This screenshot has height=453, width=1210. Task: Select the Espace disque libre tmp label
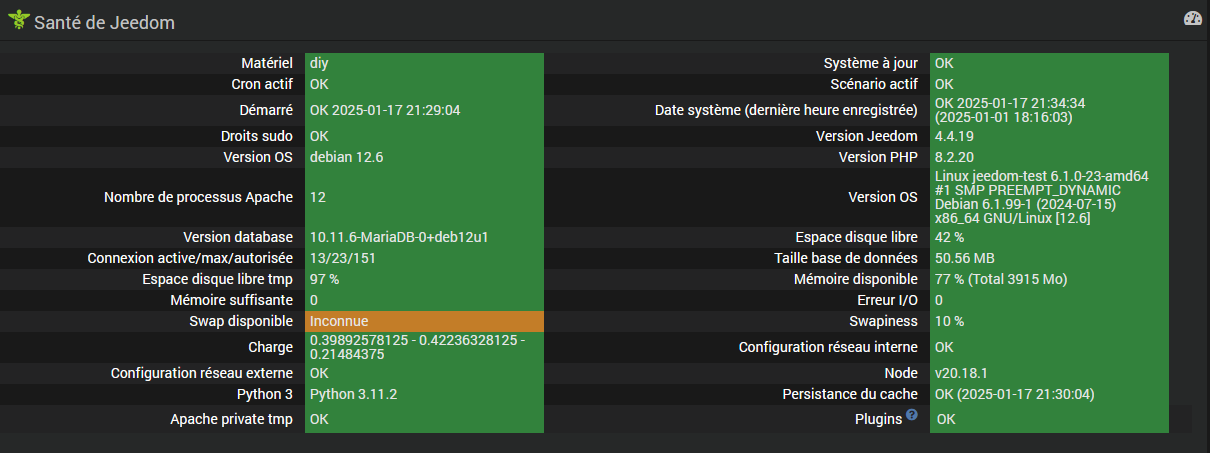pos(217,279)
